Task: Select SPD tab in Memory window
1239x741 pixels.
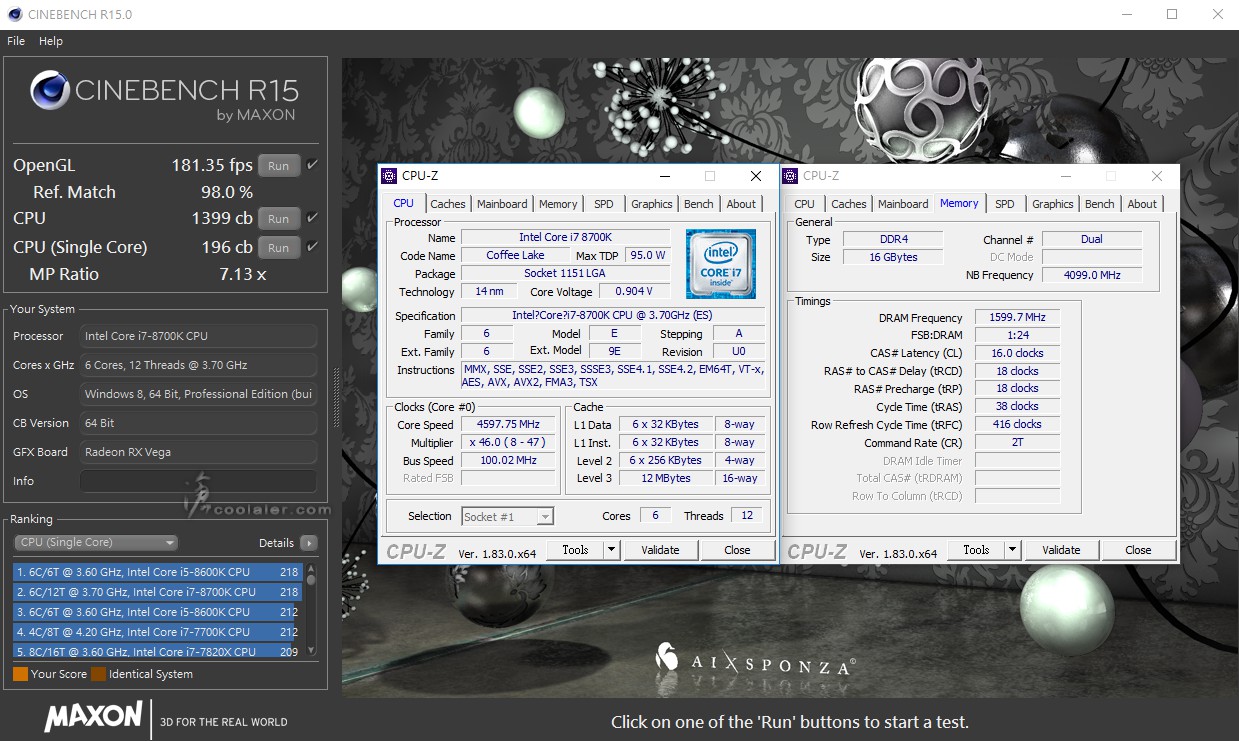Action: 1005,204
